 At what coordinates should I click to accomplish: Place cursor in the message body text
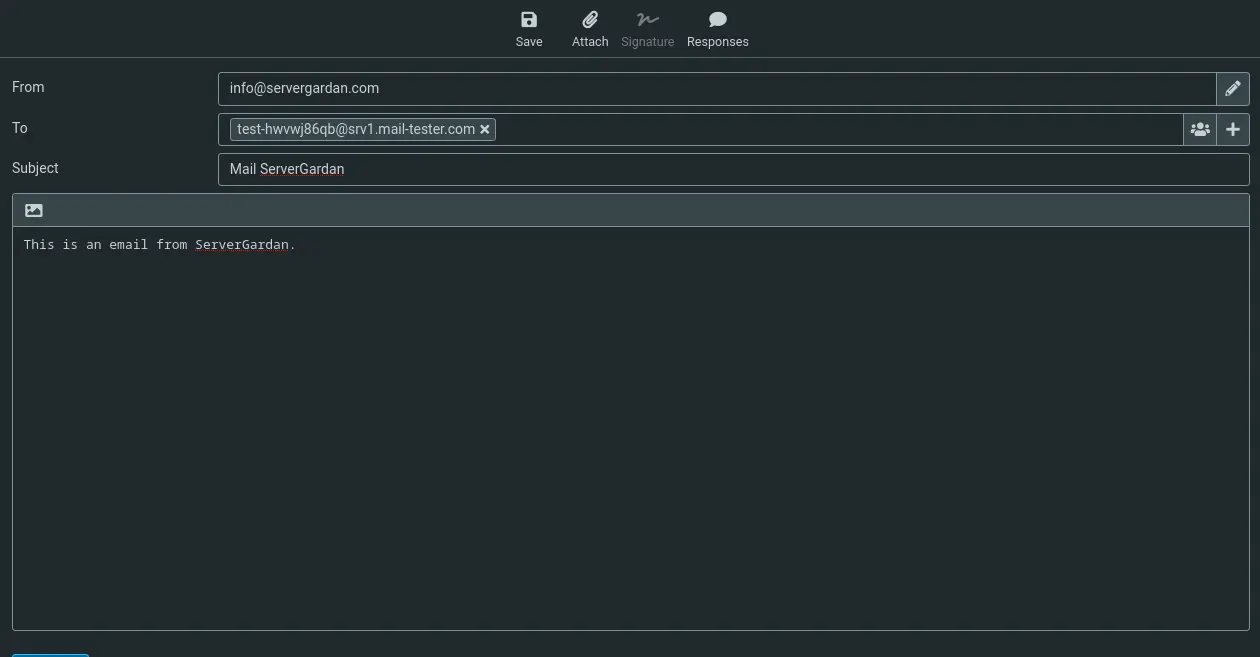pos(630,428)
